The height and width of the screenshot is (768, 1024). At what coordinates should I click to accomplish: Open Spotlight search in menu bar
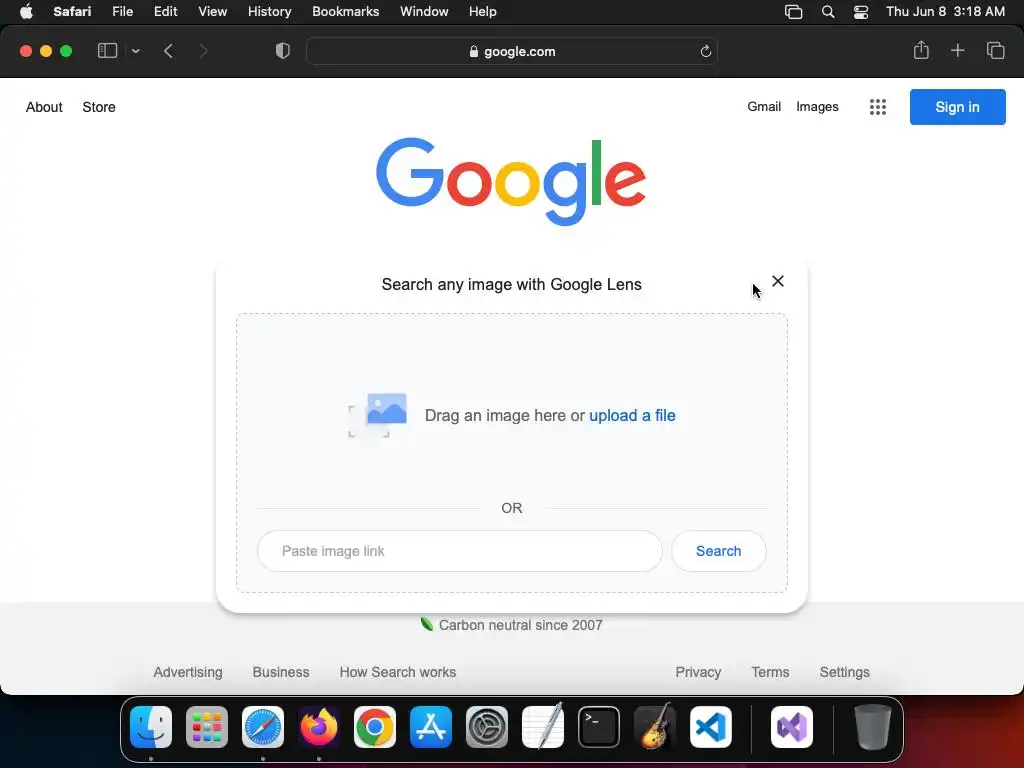[x=827, y=12]
